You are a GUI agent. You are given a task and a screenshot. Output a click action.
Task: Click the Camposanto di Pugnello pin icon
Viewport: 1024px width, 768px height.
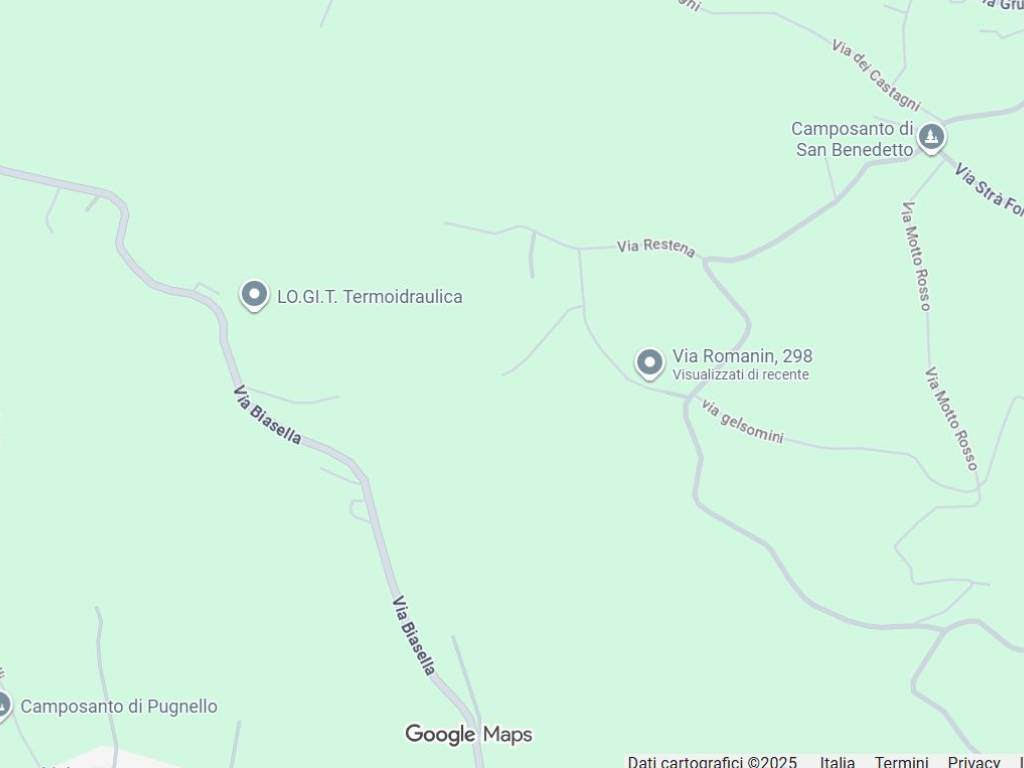(x=2, y=706)
